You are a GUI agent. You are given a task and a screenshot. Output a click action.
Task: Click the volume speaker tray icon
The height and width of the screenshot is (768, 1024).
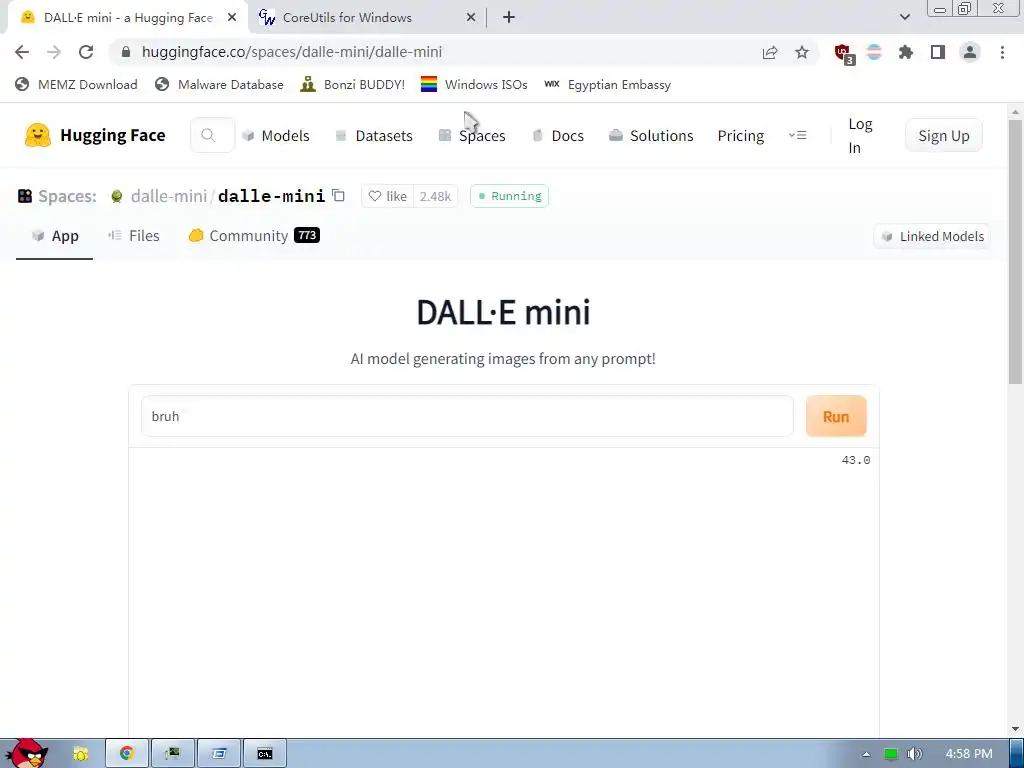pos(914,754)
